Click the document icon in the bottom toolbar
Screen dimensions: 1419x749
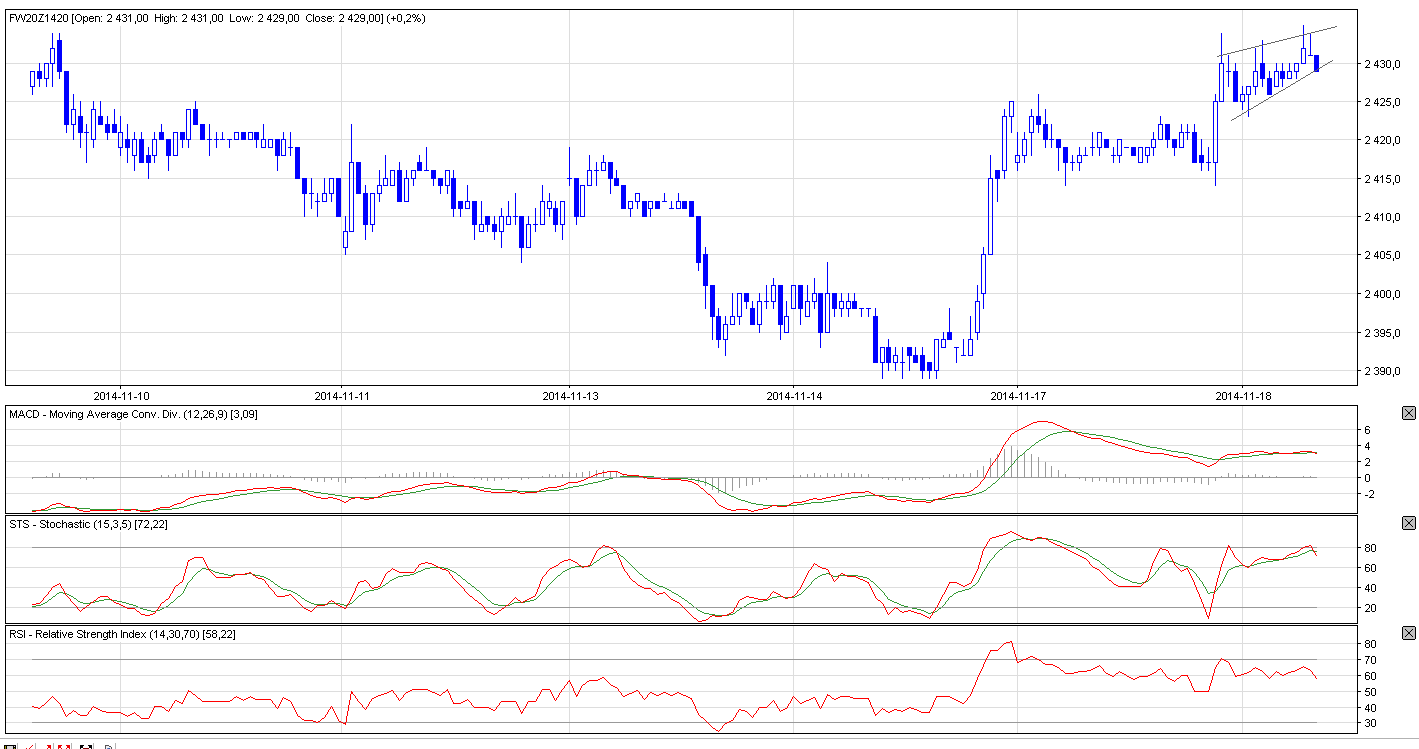tap(109, 746)
